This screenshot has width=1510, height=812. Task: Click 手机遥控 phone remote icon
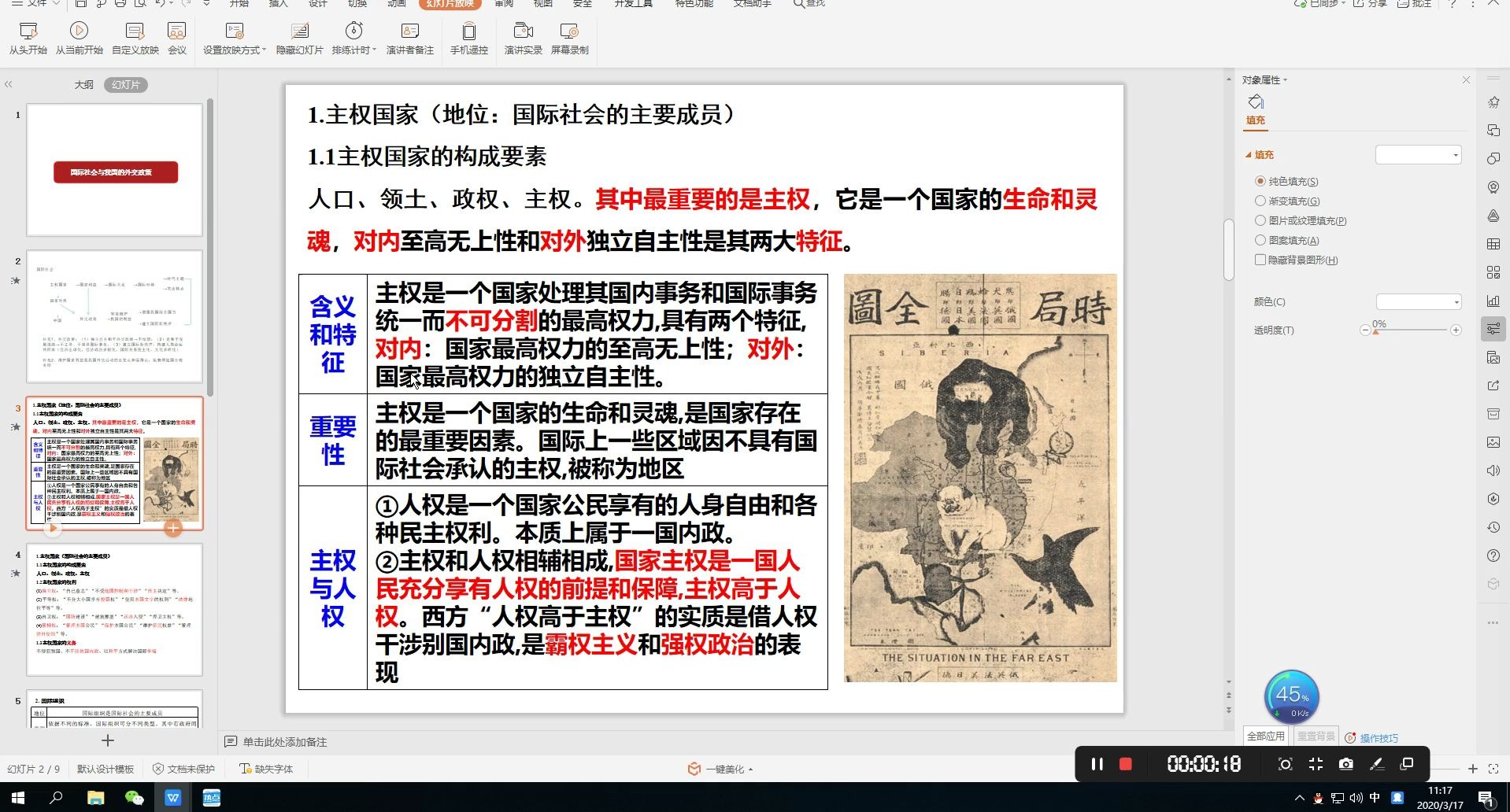click(469, 38)
